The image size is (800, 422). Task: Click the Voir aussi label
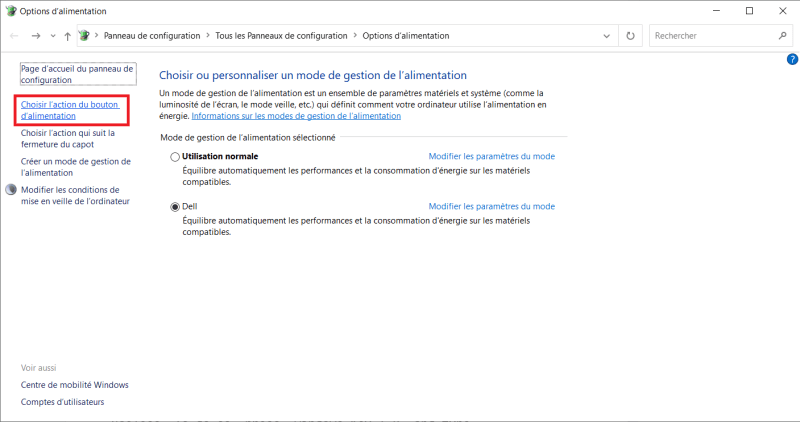pyautogui.click(x=39, y=367)
